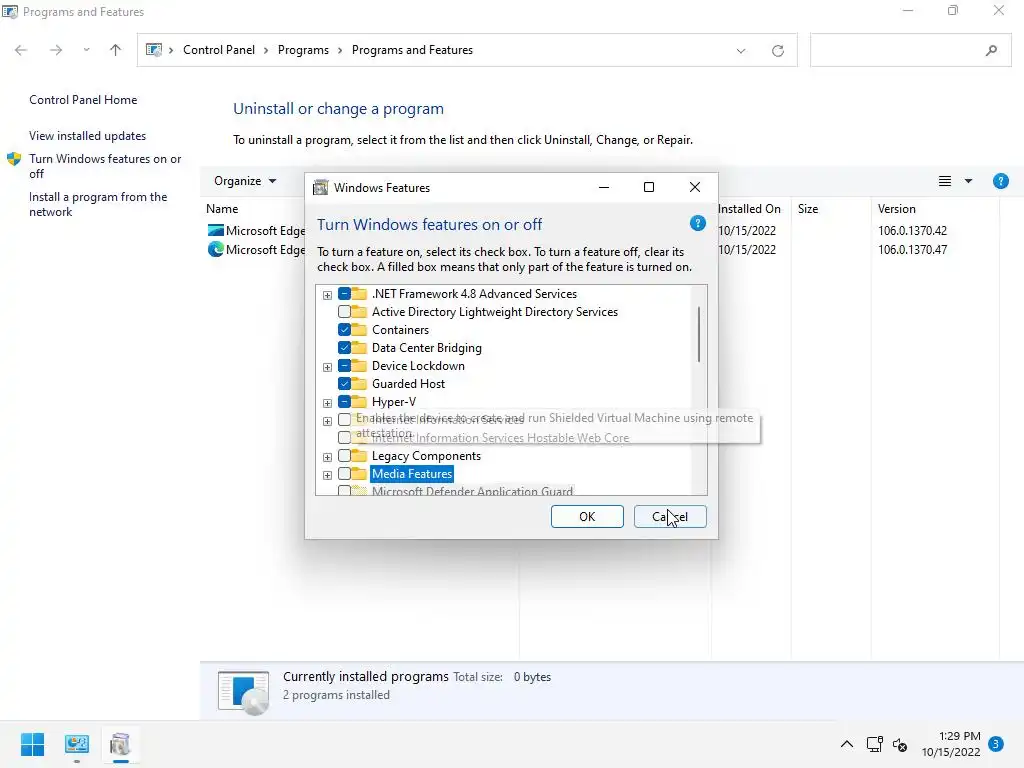1024x768 pixels.
Task: Open the recent locations dropdown
Action: [86, 50]
